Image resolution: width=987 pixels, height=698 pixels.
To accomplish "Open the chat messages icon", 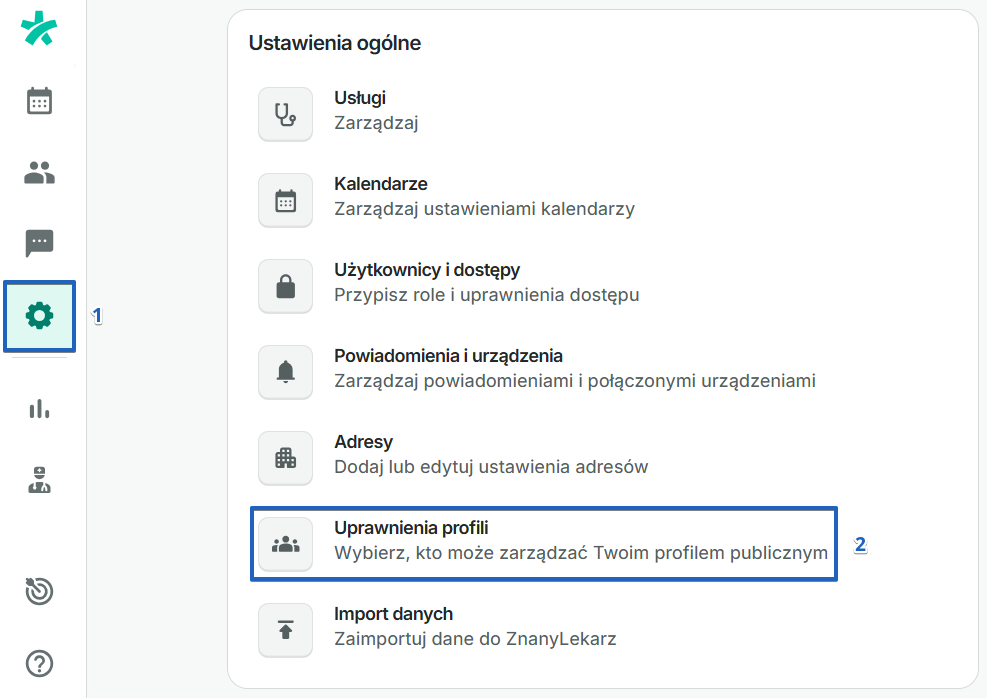I will [x=39, y=244].
